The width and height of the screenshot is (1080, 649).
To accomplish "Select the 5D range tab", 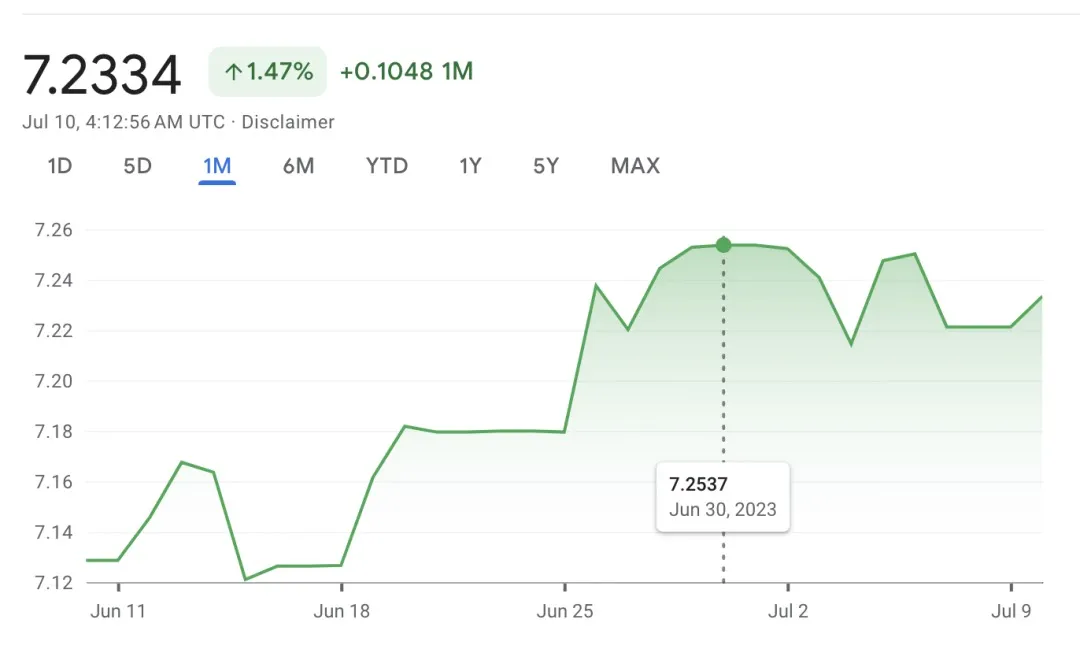I will pos(137,166).
